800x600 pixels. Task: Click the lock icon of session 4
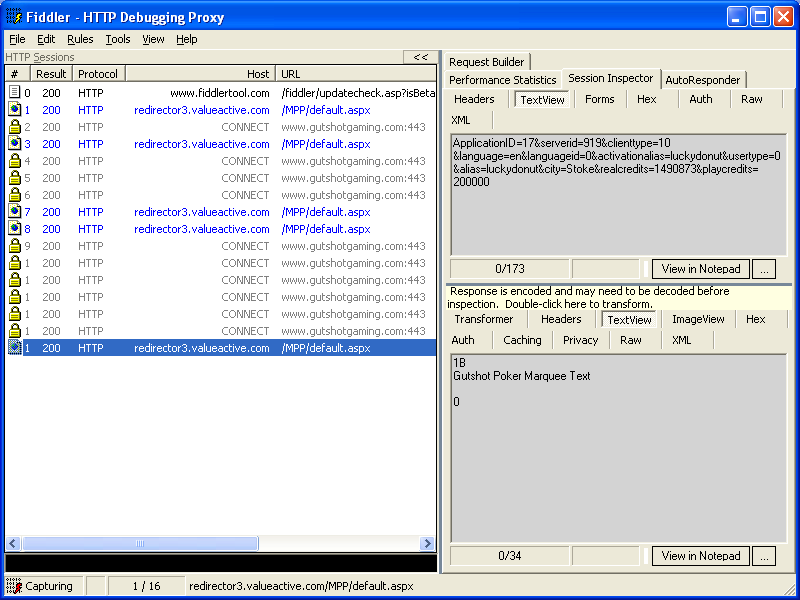click(x=15, y=161)
